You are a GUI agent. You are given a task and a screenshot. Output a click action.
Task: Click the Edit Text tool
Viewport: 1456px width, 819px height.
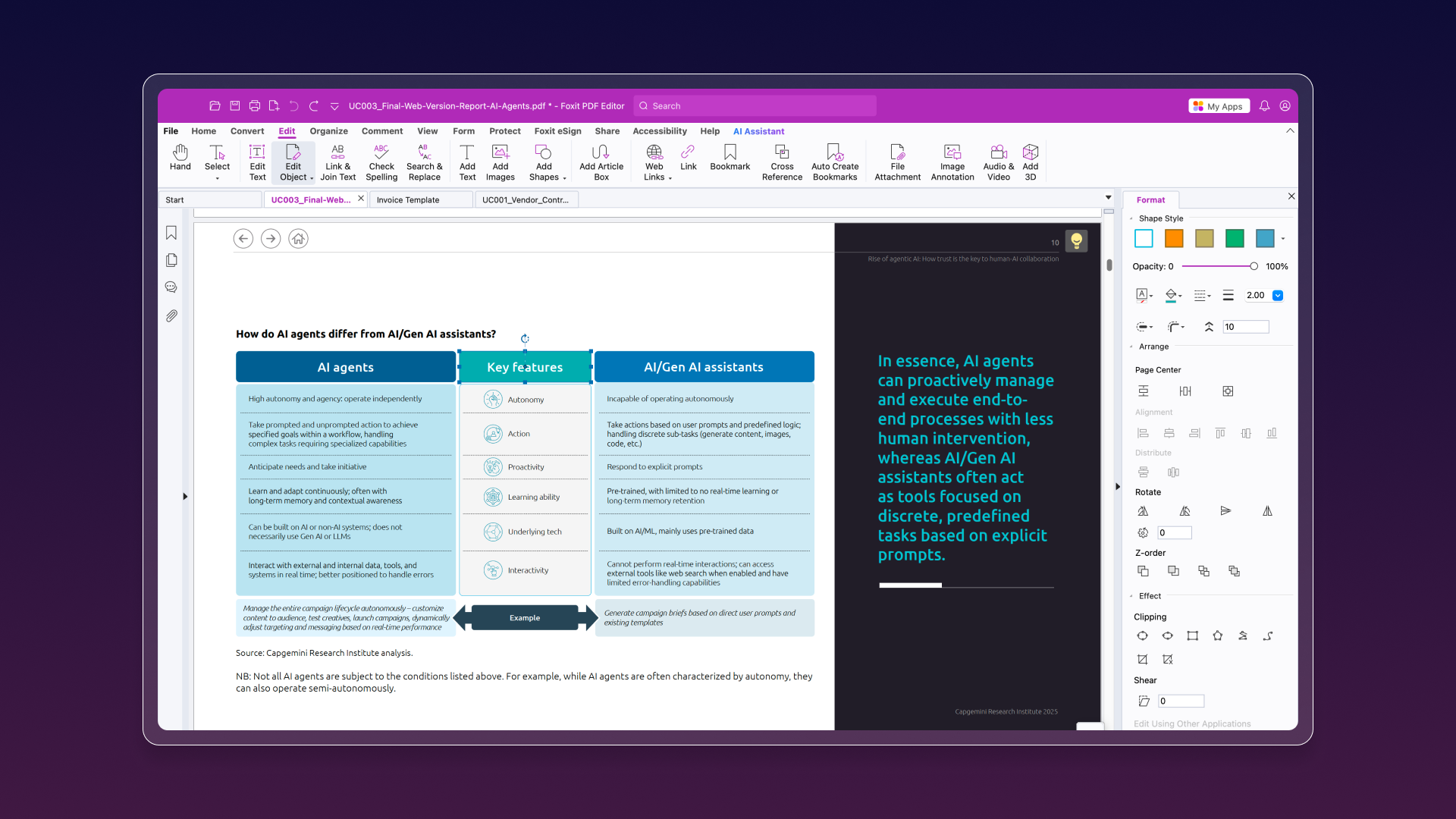256,160
